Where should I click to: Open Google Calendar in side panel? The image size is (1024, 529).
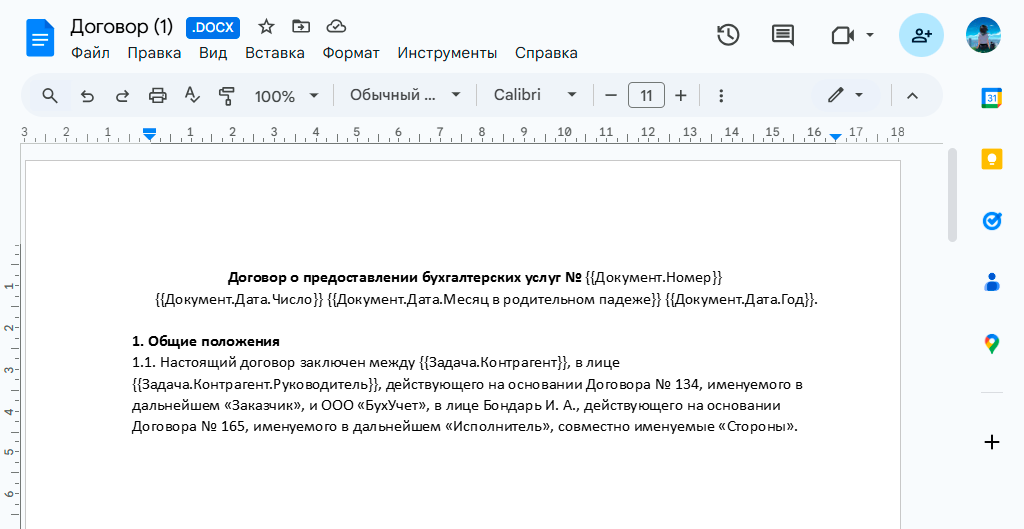991,97
